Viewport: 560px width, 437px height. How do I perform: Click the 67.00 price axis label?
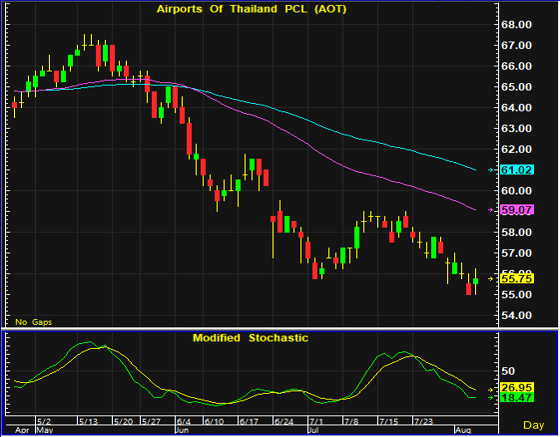coord(516,45)
